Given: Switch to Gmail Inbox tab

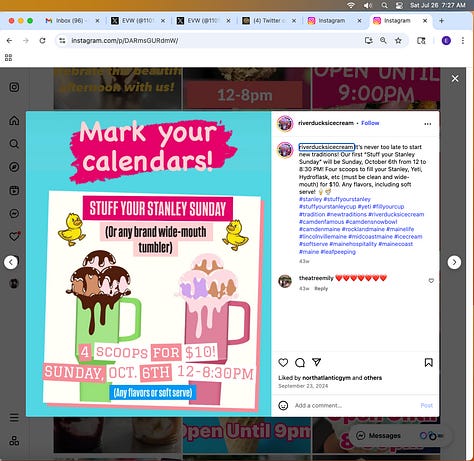Looking at the screenshot, I should pos(71,21).
